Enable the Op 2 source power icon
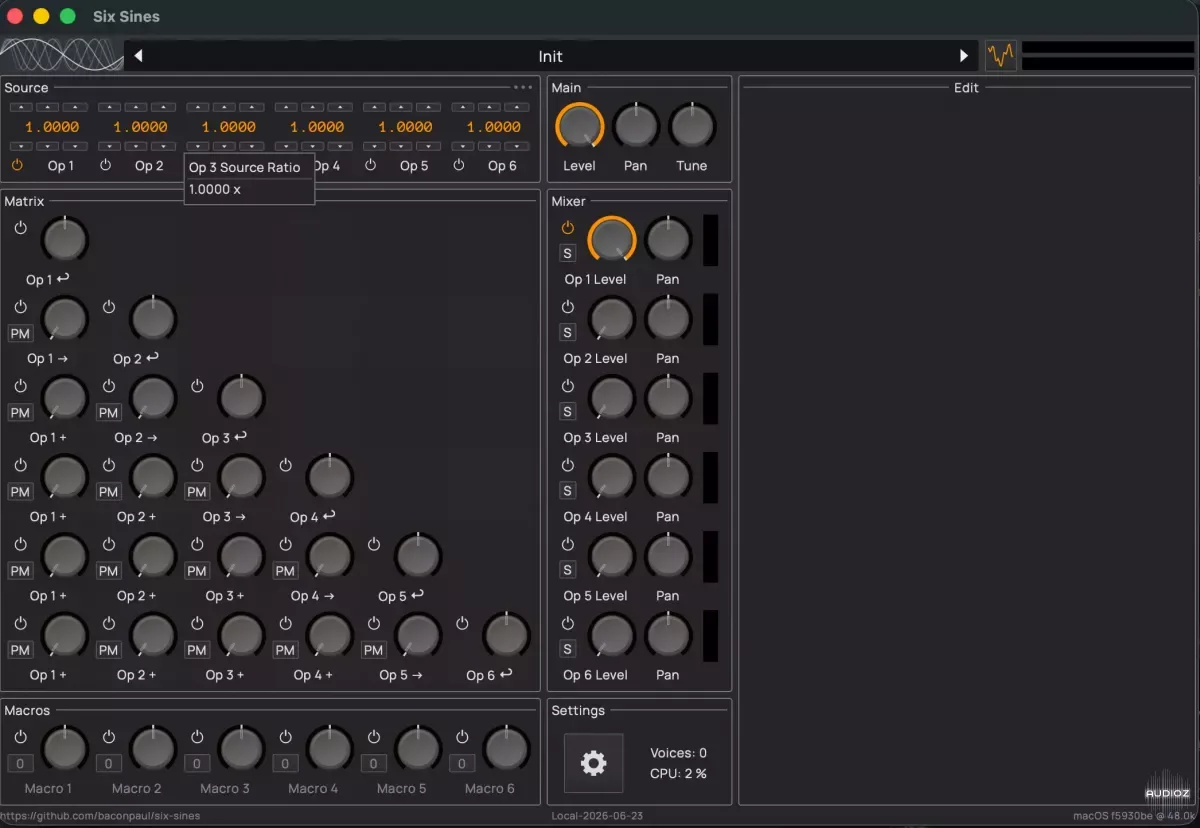 point(105,165)
